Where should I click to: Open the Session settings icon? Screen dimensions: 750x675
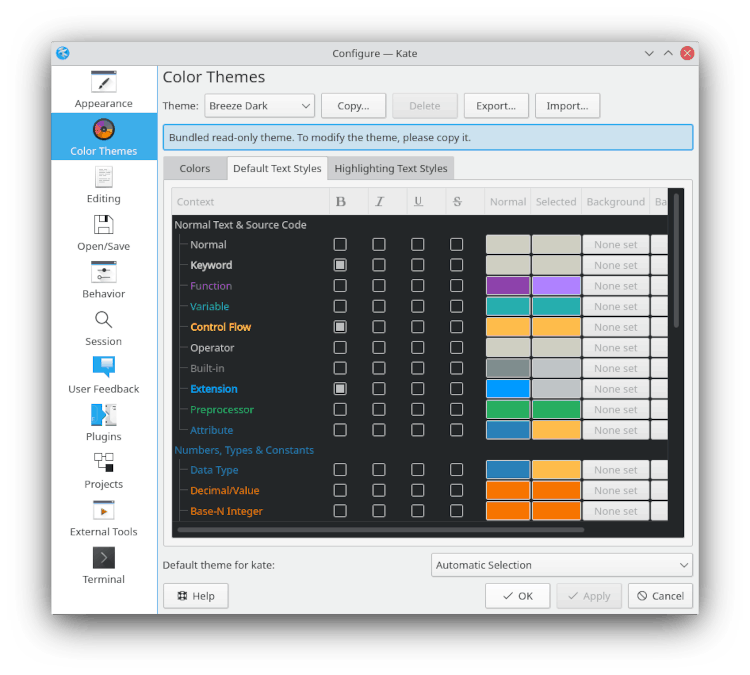tap(104, 320)
